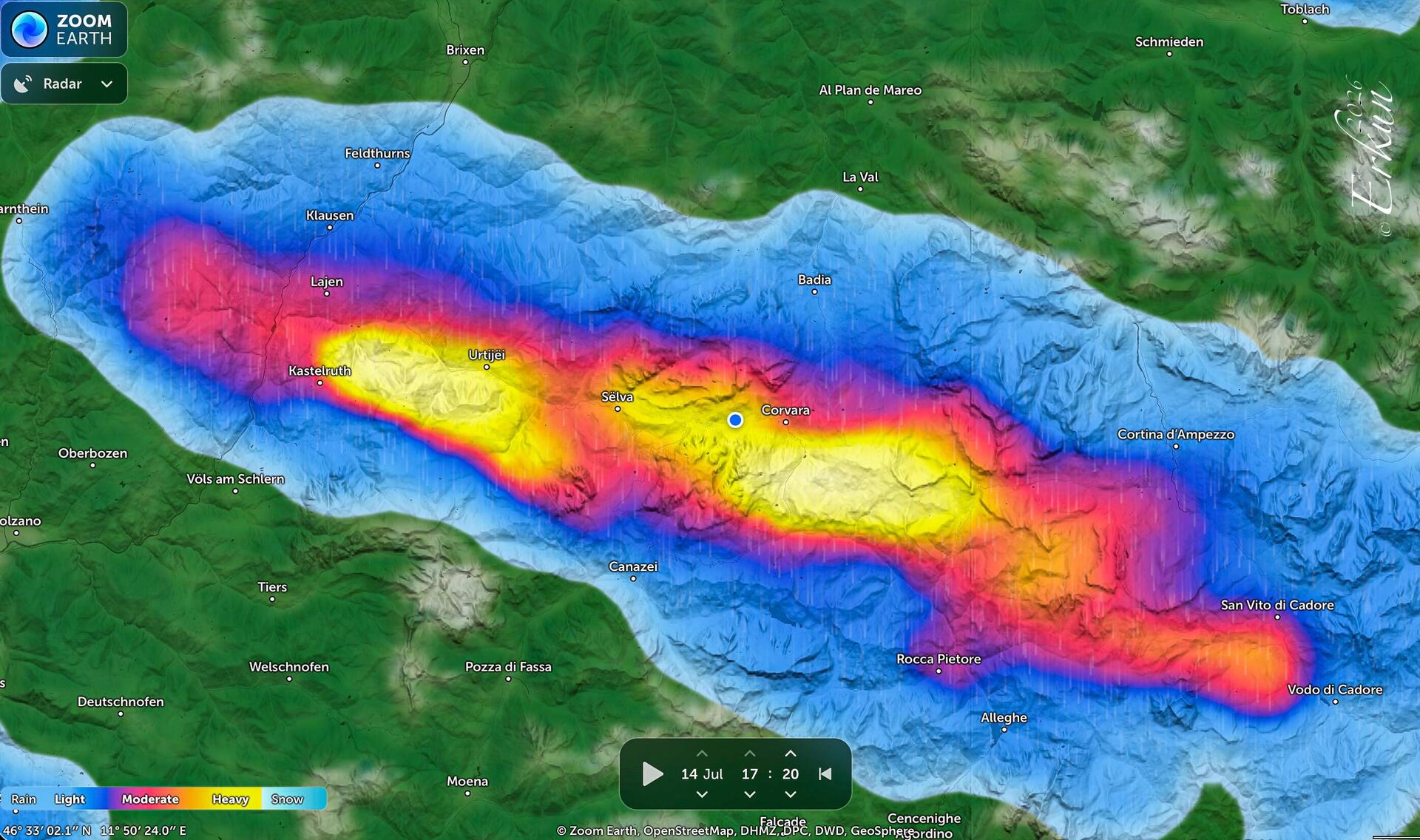
Task: Click the Lajen town label
Action: [x=326, y=282]
